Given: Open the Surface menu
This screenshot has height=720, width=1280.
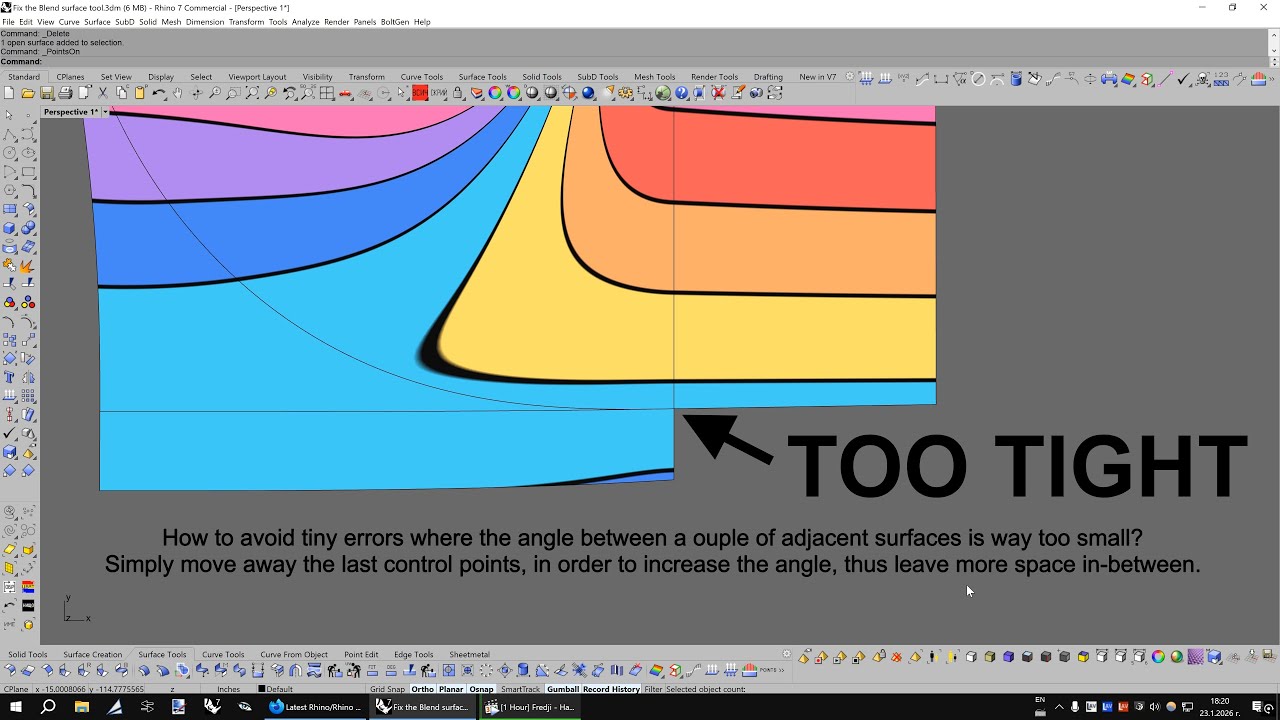Looking at the screenshot, I should point(97,22).
